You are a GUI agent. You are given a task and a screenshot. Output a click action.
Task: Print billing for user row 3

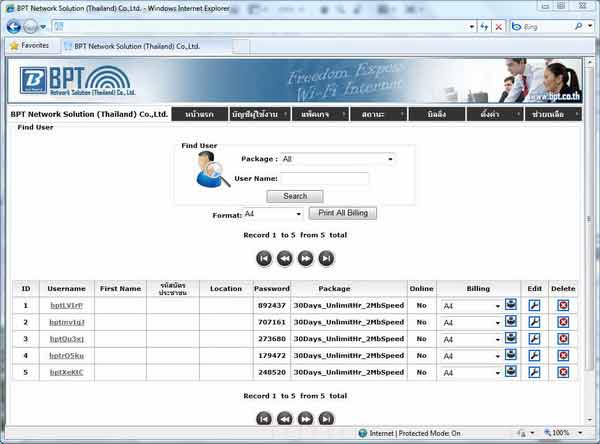[510, 338]
